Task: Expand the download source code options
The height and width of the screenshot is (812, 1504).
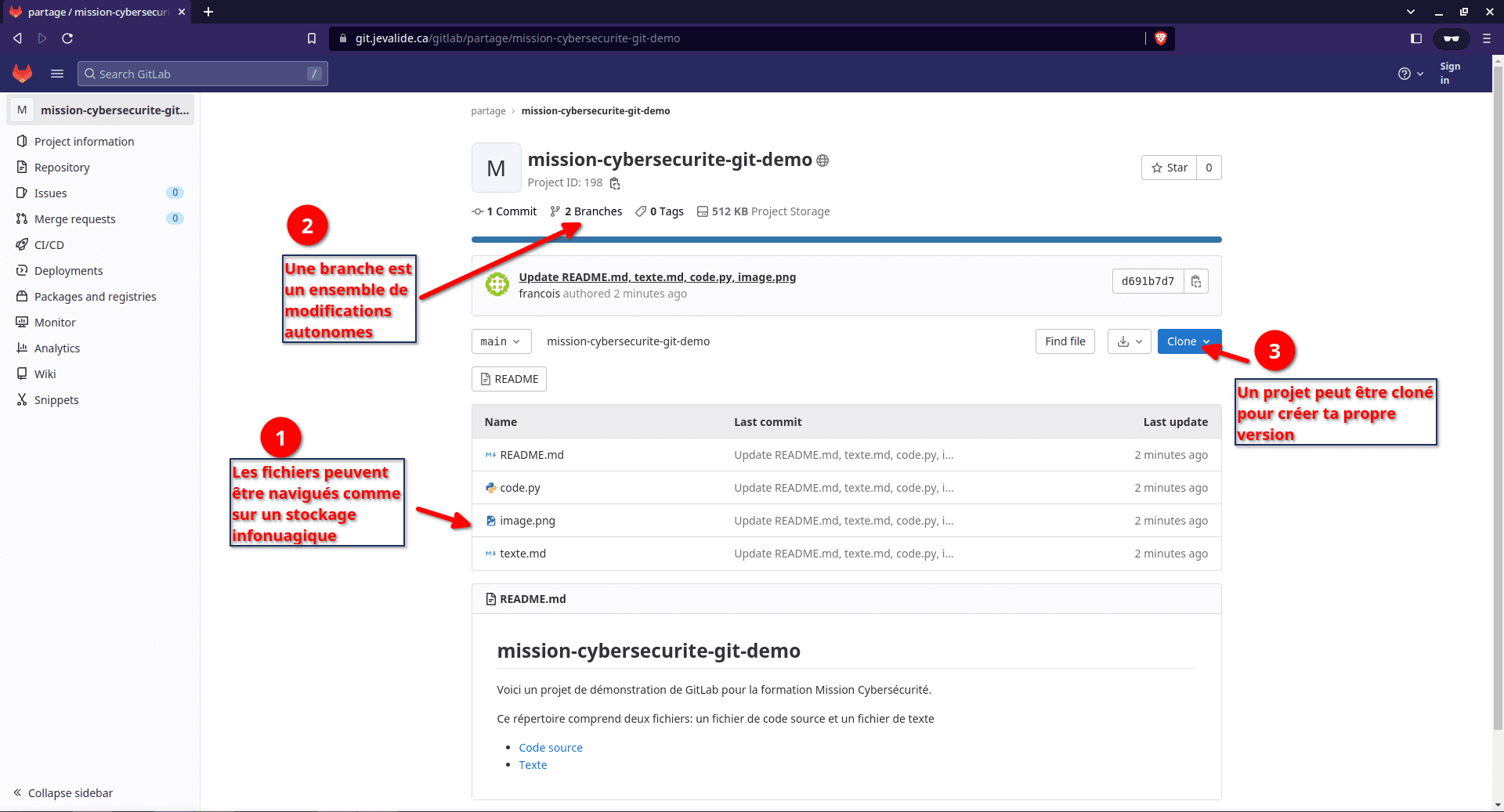Action: (1129, 341)
